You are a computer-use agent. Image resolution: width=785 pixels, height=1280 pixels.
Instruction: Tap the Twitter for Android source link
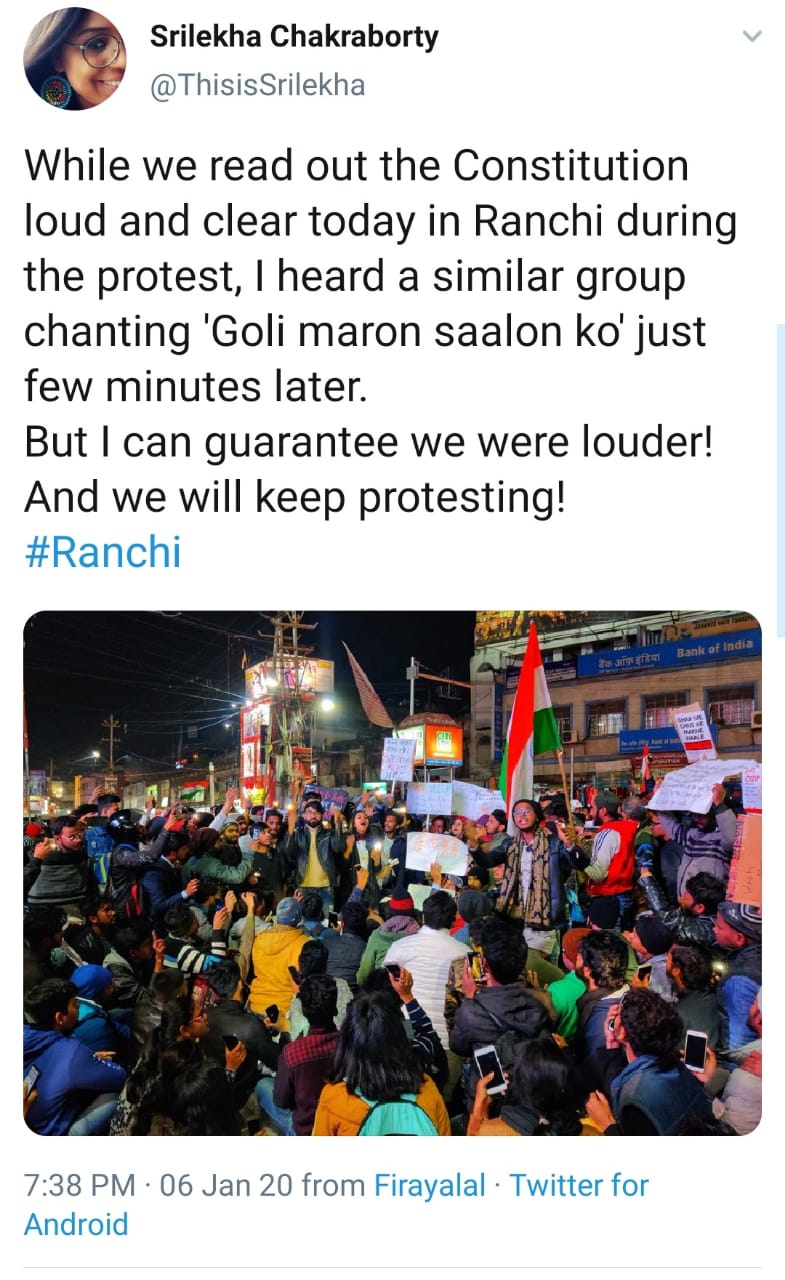tap(336, 1205)
